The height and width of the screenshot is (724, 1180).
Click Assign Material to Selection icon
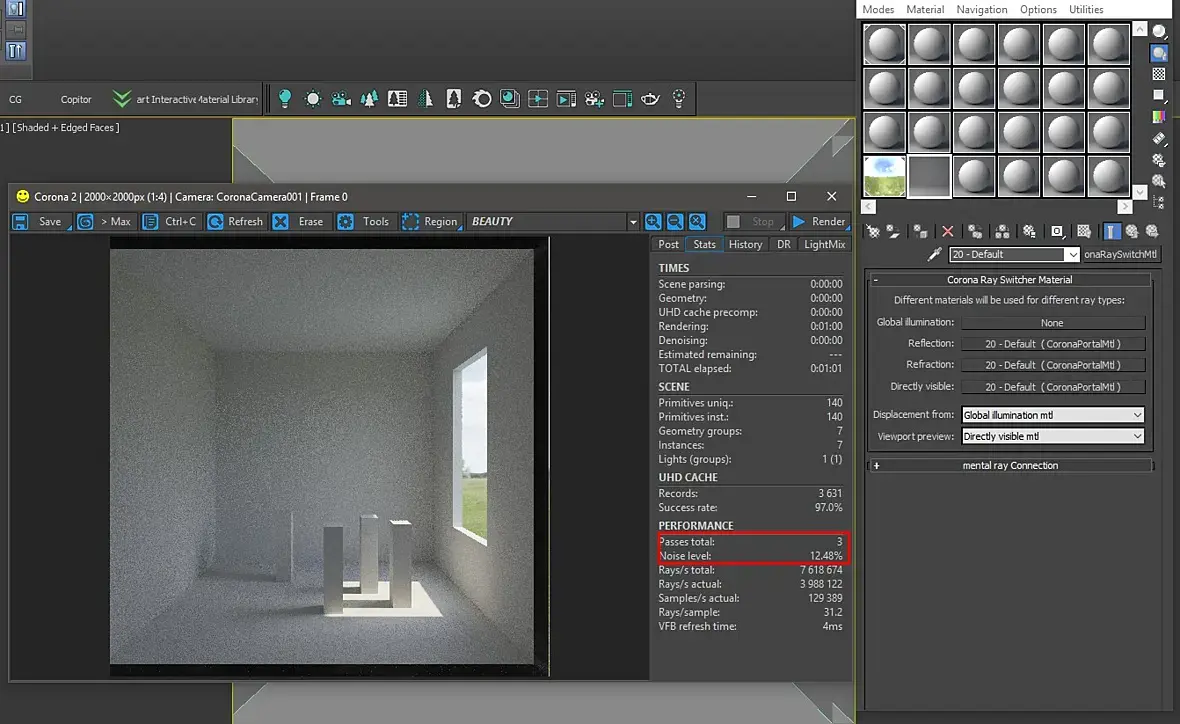coord(920,232)
